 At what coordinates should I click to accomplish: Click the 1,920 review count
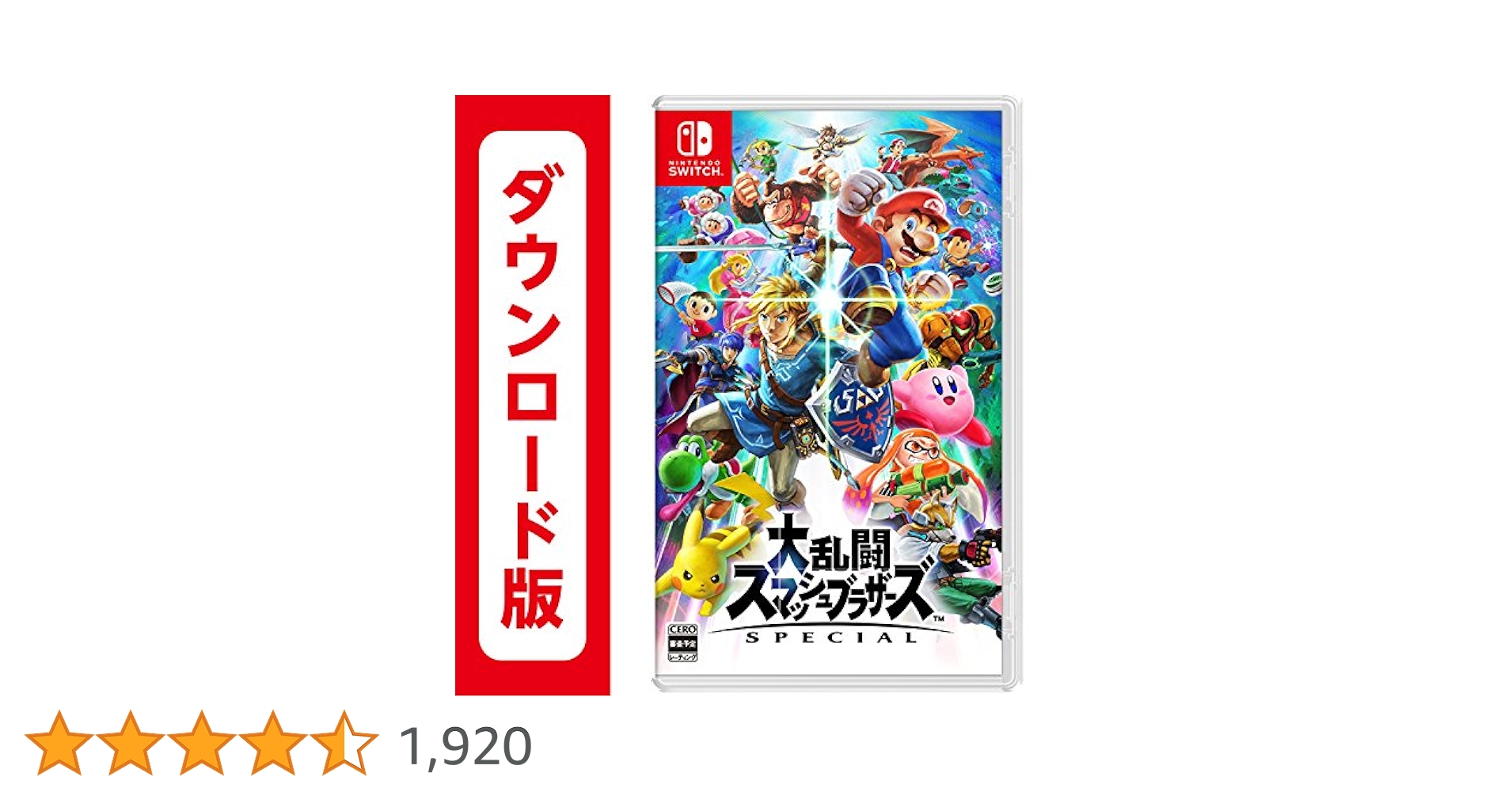tap(465, 746)
